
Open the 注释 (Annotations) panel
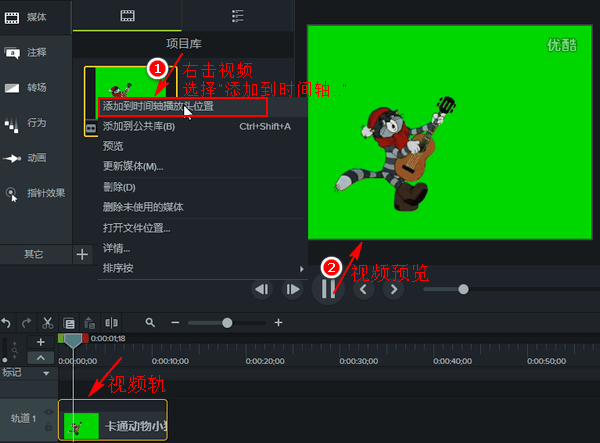(35, 52)
